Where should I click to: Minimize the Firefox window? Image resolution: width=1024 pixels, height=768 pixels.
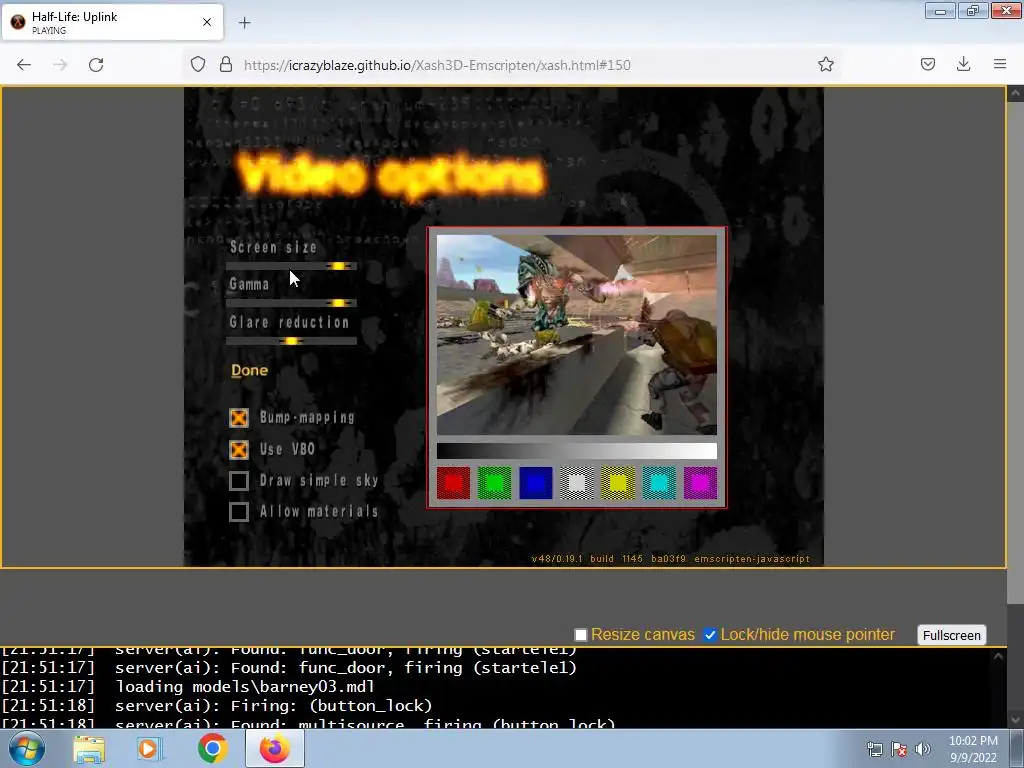tap(940, 11)
